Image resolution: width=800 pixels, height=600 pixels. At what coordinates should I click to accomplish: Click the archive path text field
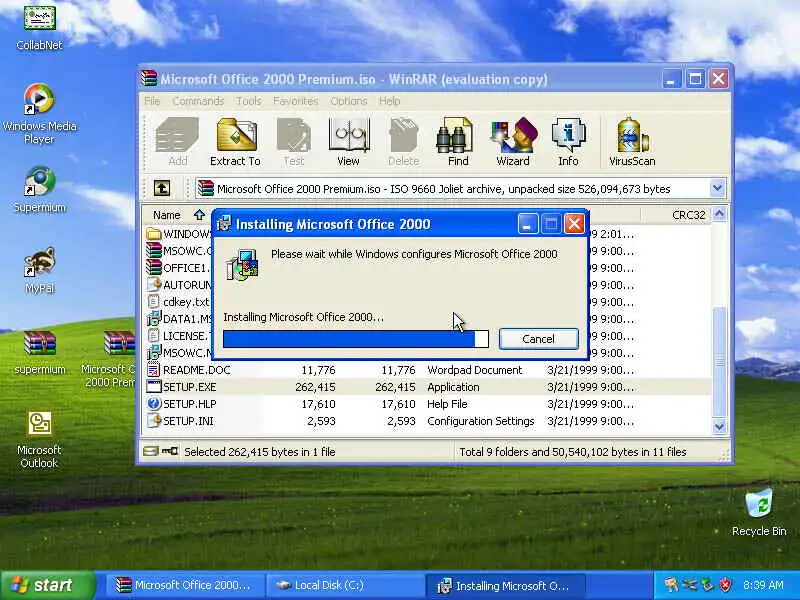click(453, 188)
